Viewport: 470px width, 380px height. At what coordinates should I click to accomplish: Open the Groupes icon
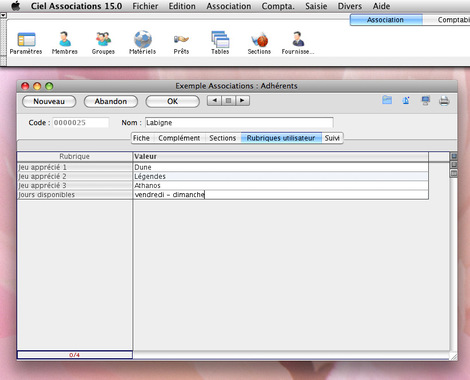click(x=103, y=43)
